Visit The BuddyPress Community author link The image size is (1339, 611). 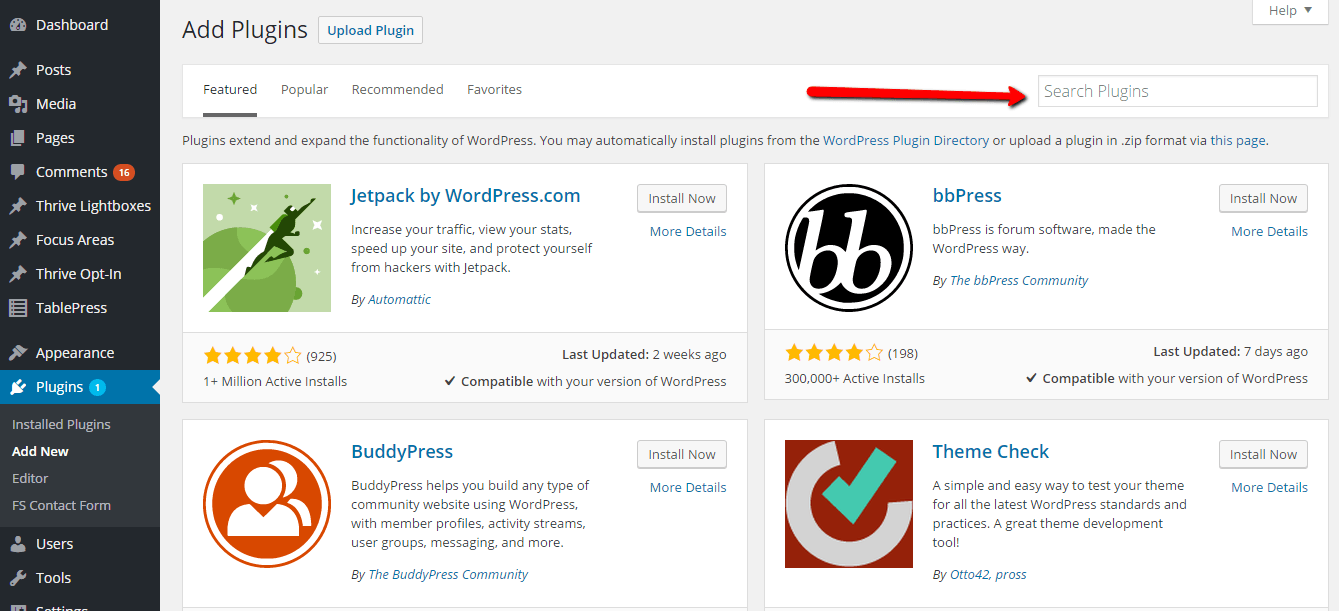tap(448, 575)
